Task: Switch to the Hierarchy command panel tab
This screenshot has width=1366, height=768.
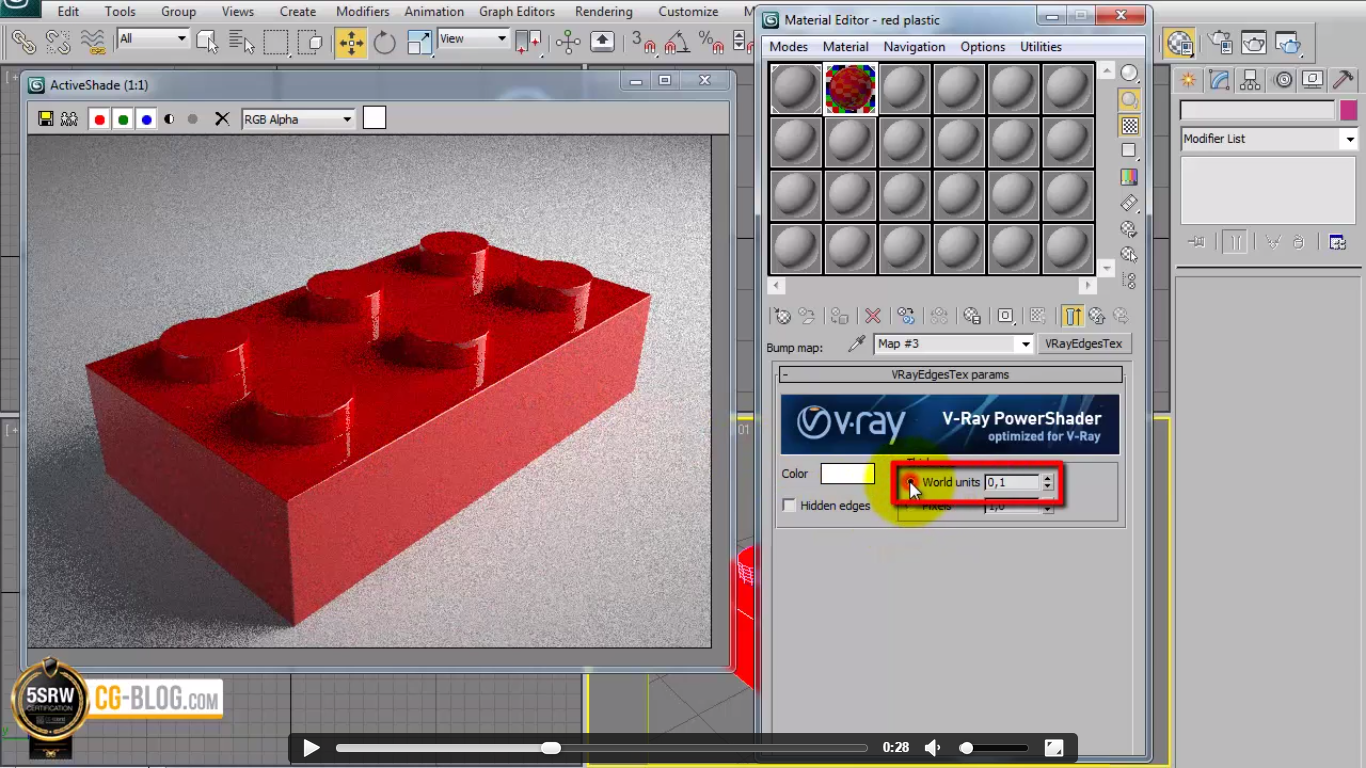Action: (1251, 80)
